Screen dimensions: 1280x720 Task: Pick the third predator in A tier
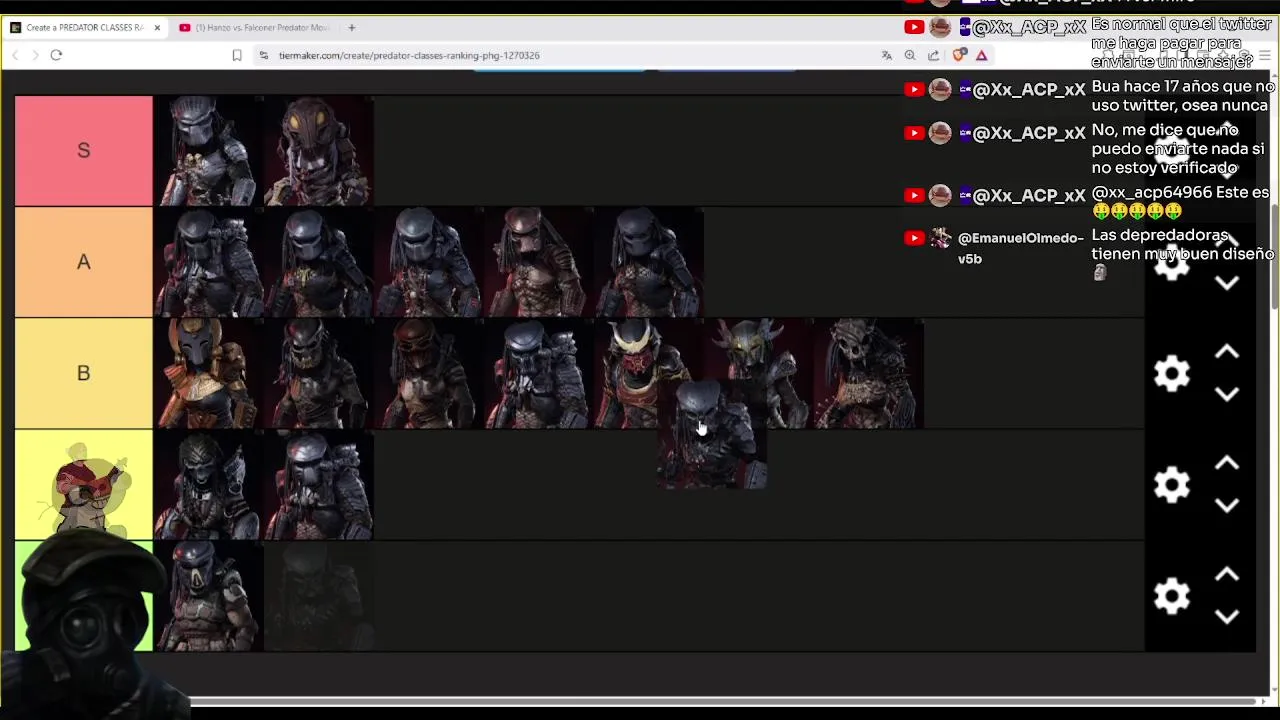(x=429, y=262)
